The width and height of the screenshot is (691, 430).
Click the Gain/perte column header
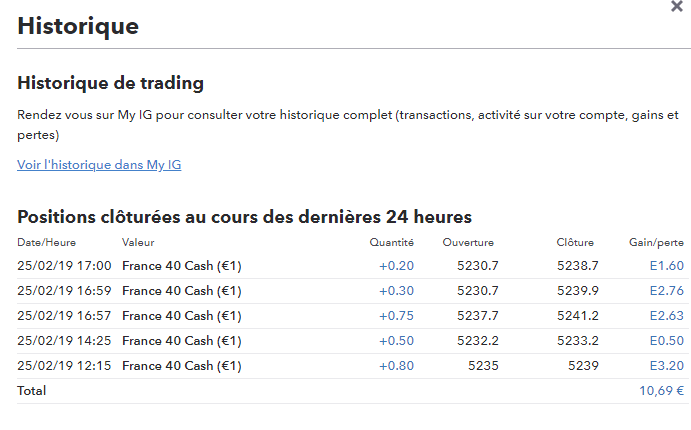click(x=656, y=242)
